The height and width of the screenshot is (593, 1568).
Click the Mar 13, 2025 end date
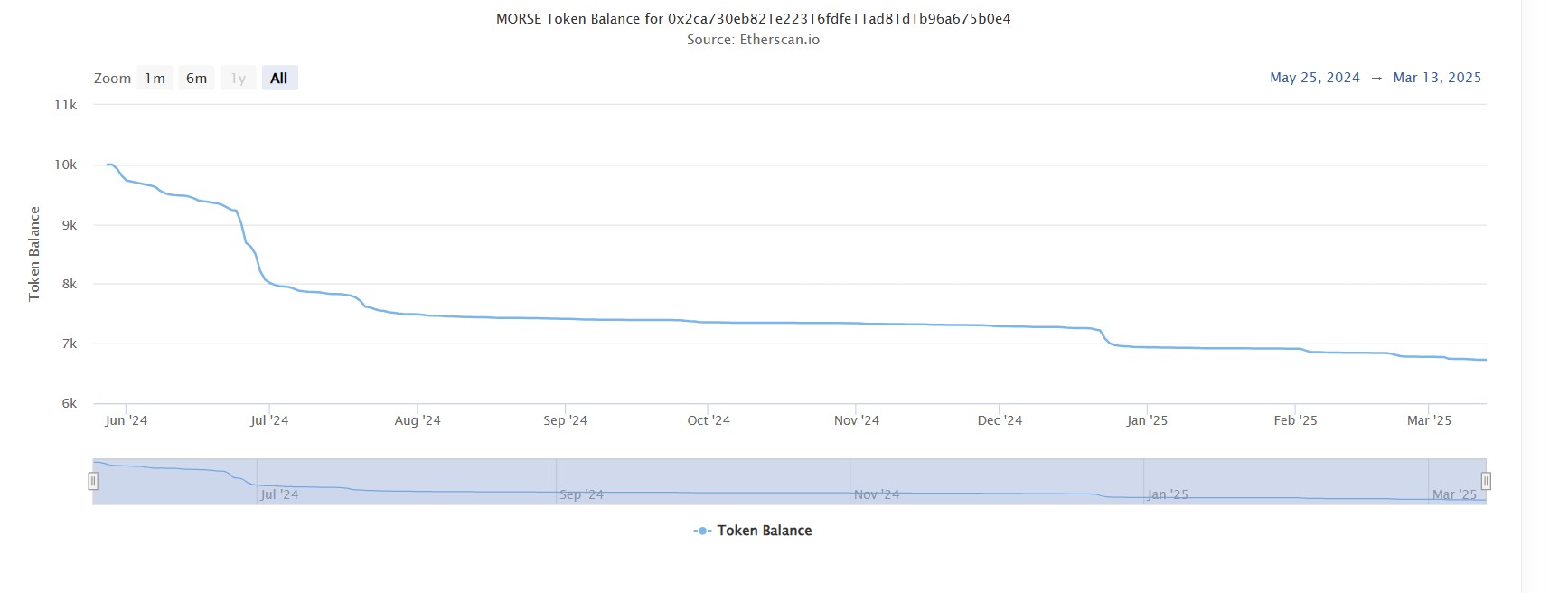(x=1437, y=78)
